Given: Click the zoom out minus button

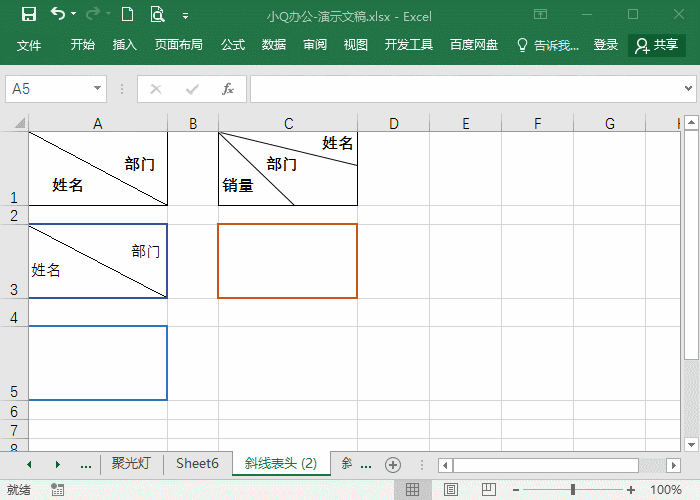Looking at the screenshot, I should (516, 490).
